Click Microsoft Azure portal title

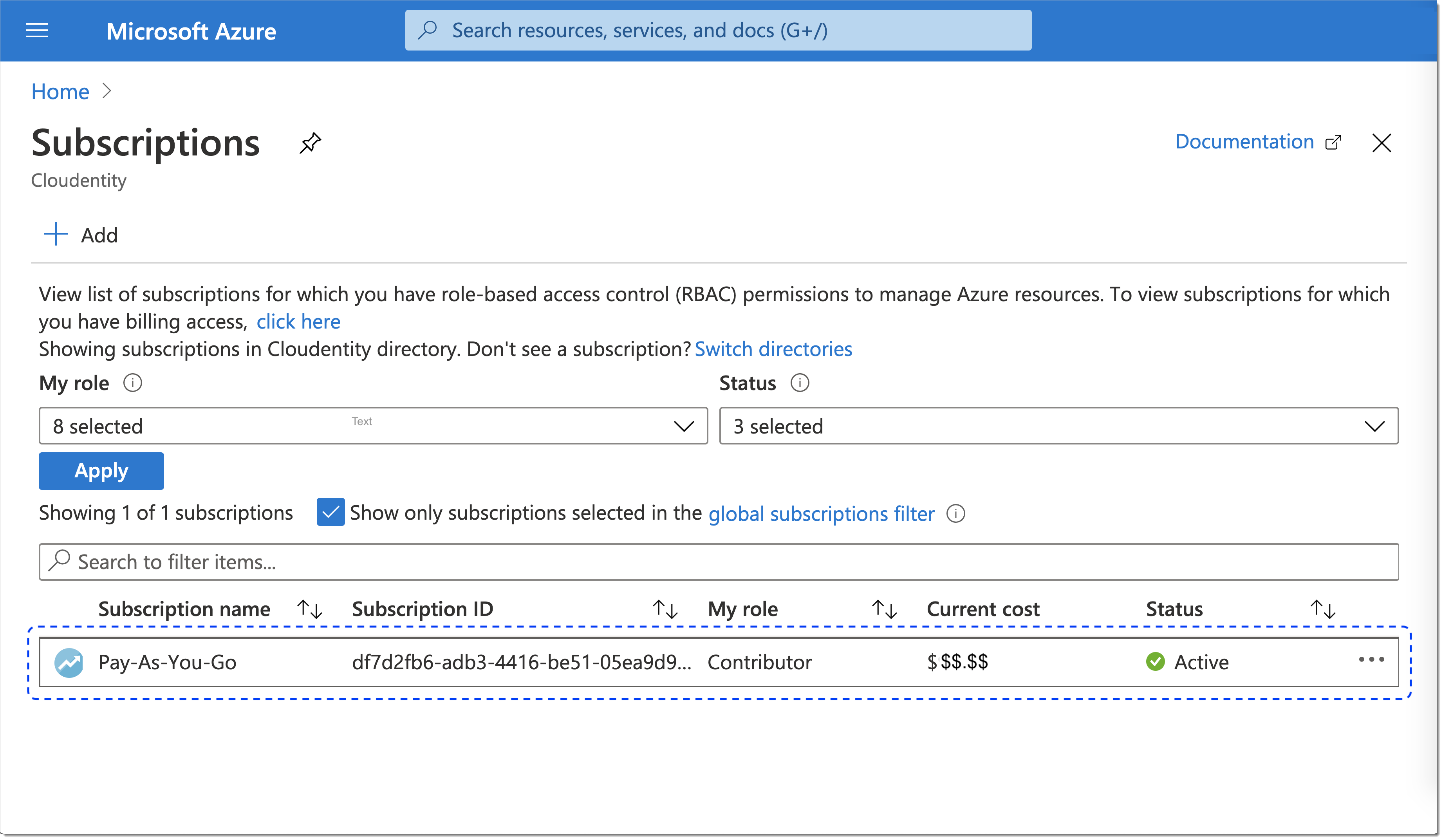[x=191, y=31]
